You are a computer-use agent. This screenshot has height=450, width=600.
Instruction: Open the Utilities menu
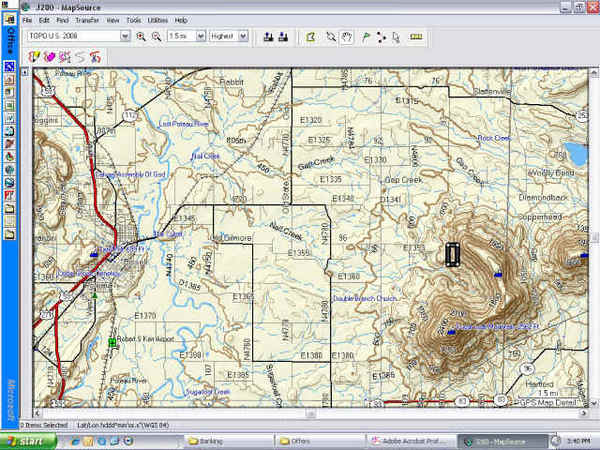click(x=158, y=20)
